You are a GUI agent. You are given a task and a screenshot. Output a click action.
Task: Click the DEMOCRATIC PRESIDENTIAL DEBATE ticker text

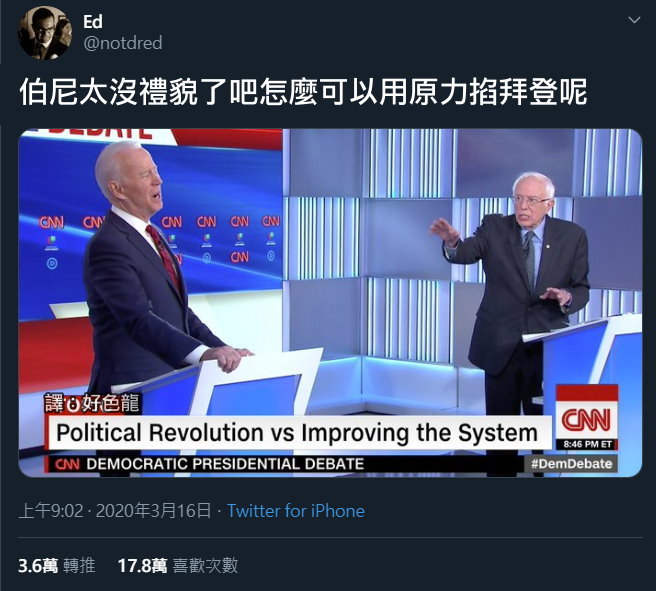tap(225, 464)
